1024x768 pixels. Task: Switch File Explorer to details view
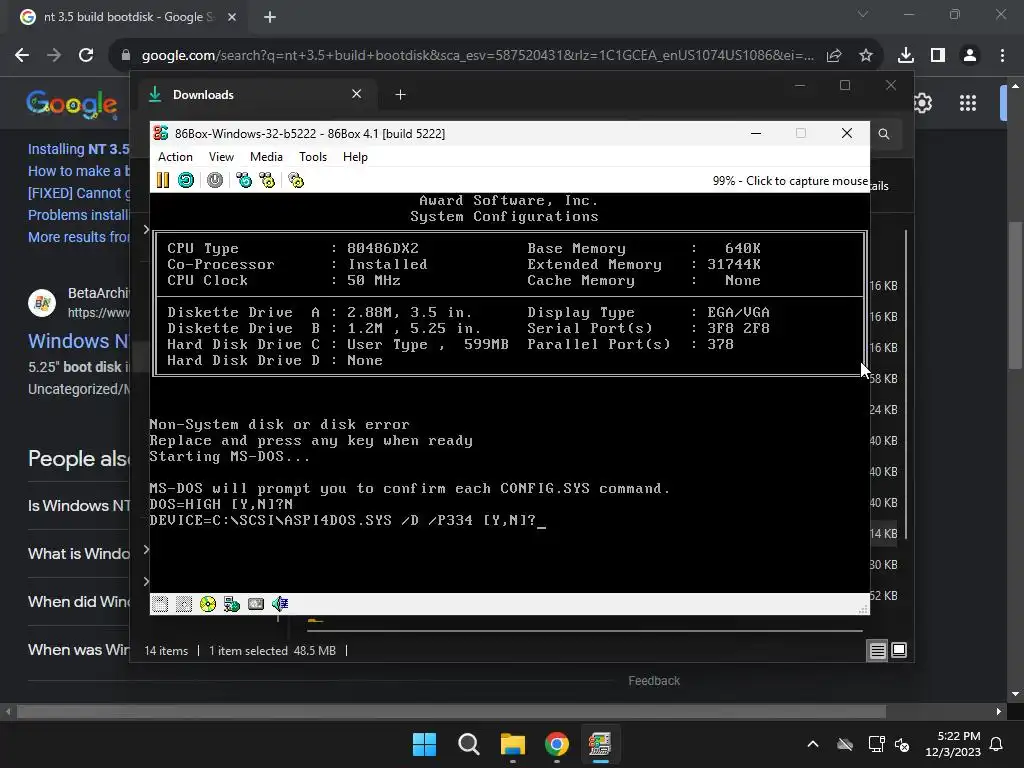[x=877, y=650]
